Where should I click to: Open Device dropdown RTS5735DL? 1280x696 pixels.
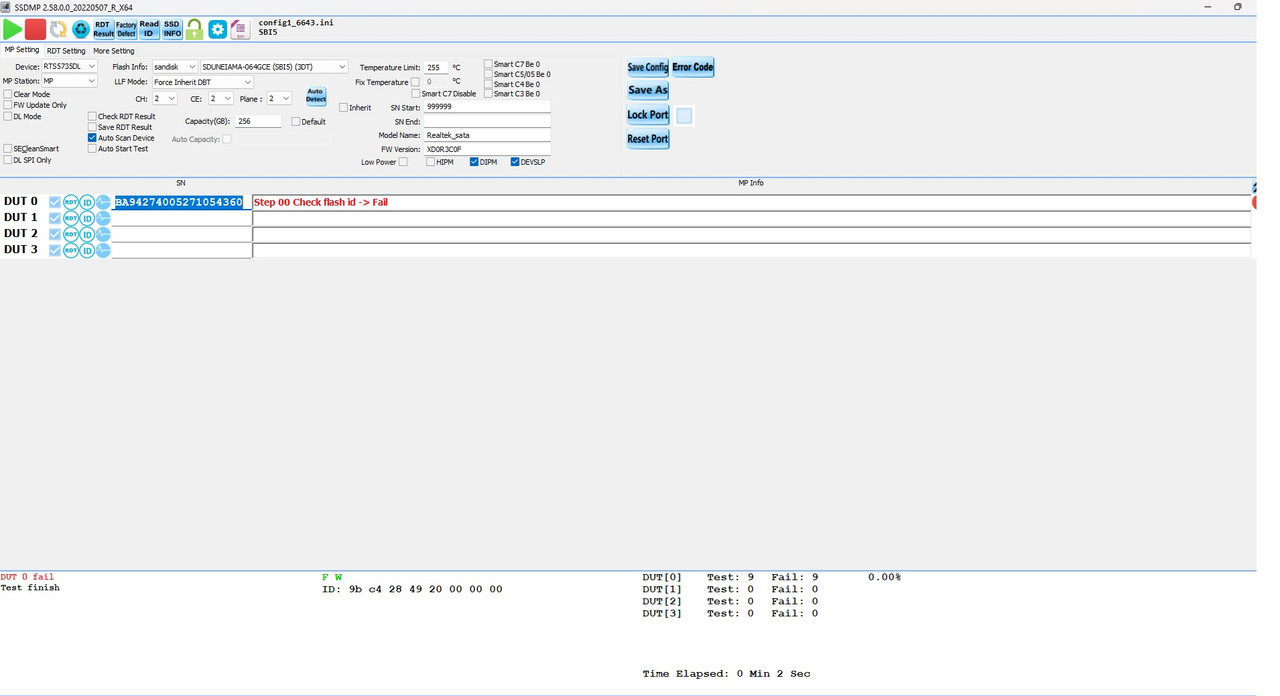69,67
